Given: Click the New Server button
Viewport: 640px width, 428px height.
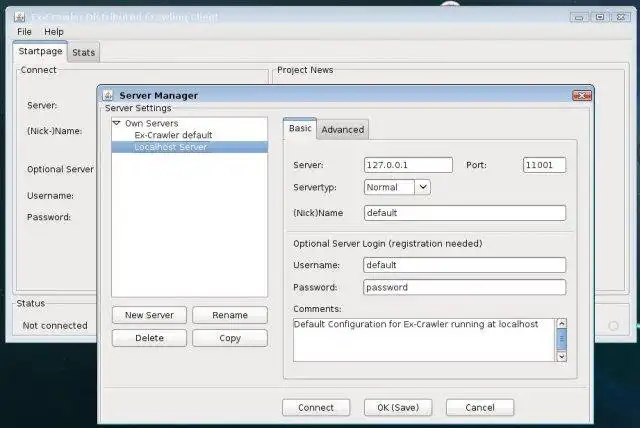Looking at the screenshot, I should 149,315.
